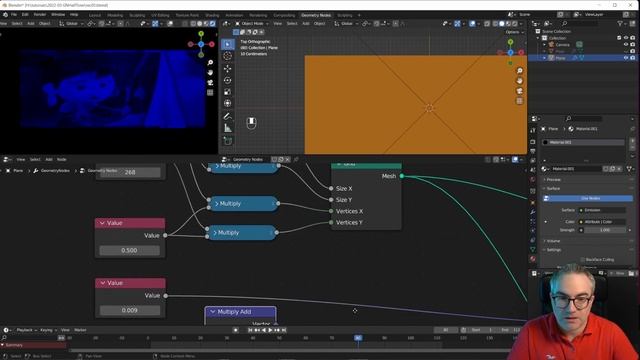Switch to the Geometry Nodes workspace tab

[x=316, y=15]
